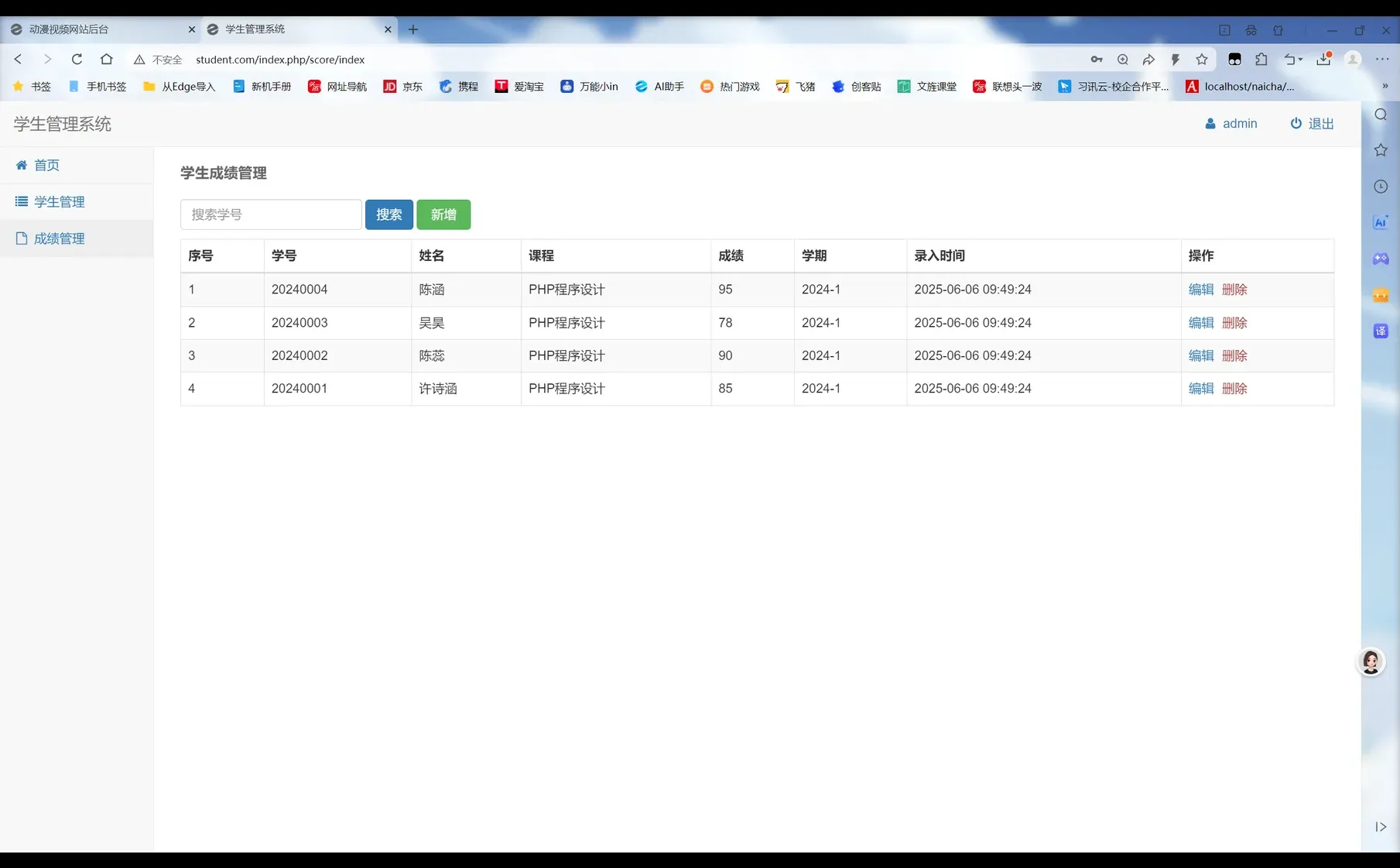The image size is (1400, 868).
Task: Toggle the favorites star in the address bar
Action: (x=1202, y=60)
